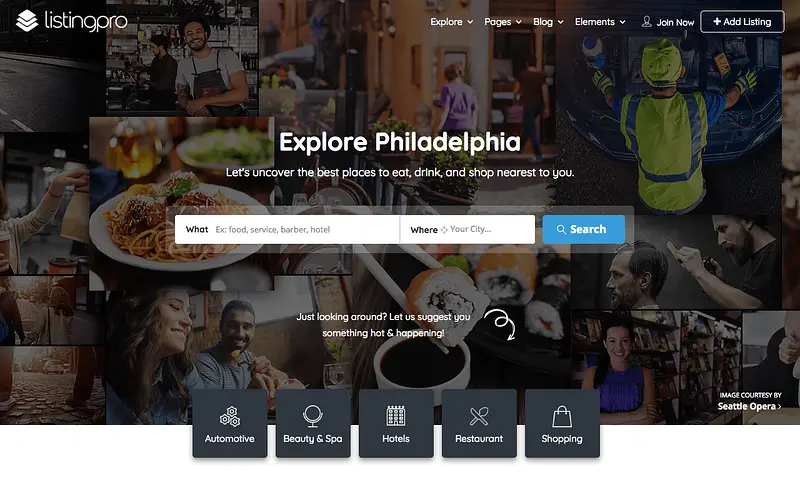This screenshot has width=800, height=500.
Task: Expand the Explore dropdown chevron
Action: 470,22
